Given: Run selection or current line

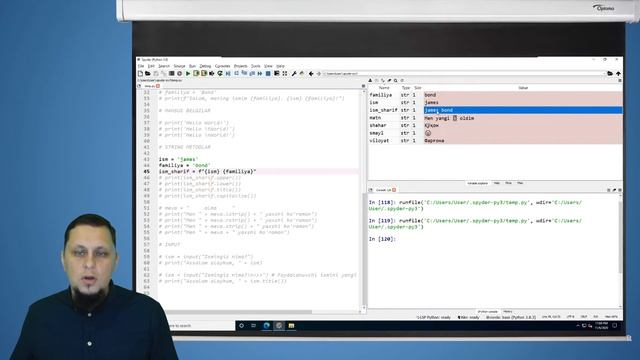Looking at the screenshot, I should pyautogui.click(x=212, y=73).
